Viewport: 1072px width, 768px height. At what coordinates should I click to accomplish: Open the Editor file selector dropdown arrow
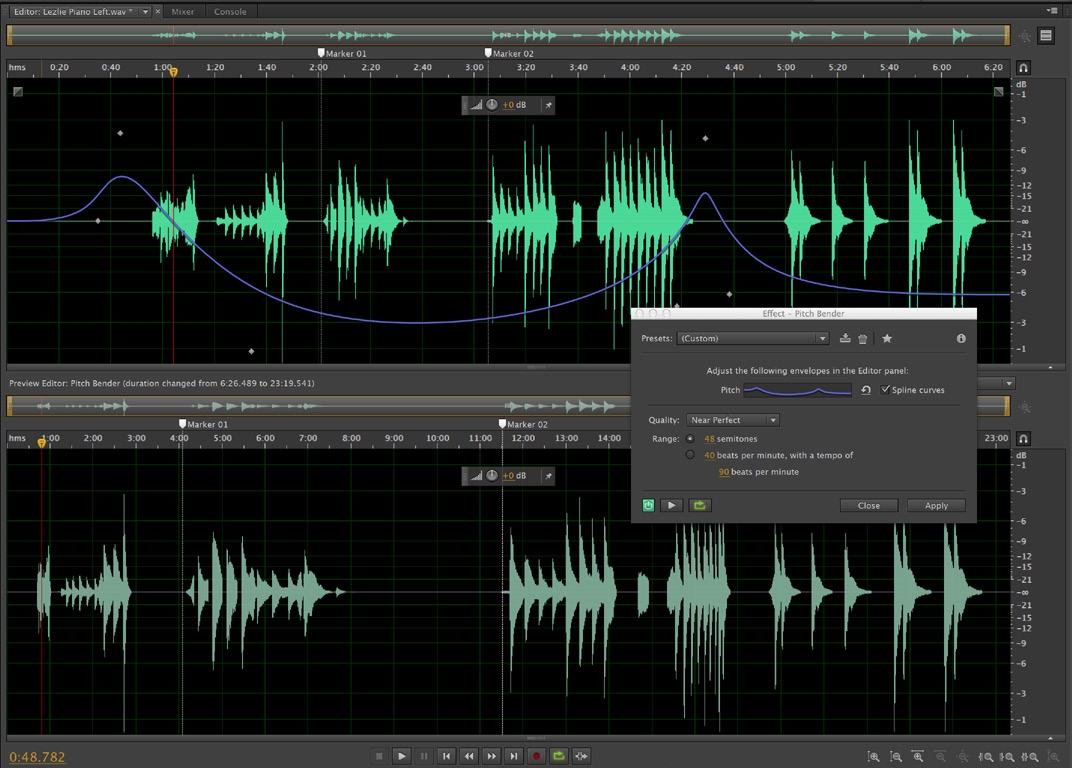[x=145, y=11]
